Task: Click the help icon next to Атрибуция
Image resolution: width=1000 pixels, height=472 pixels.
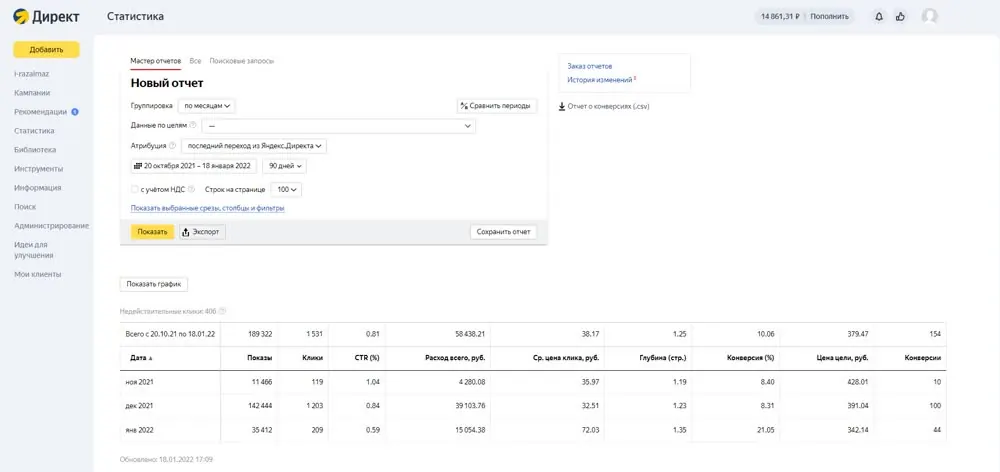Action: point(172,145)
